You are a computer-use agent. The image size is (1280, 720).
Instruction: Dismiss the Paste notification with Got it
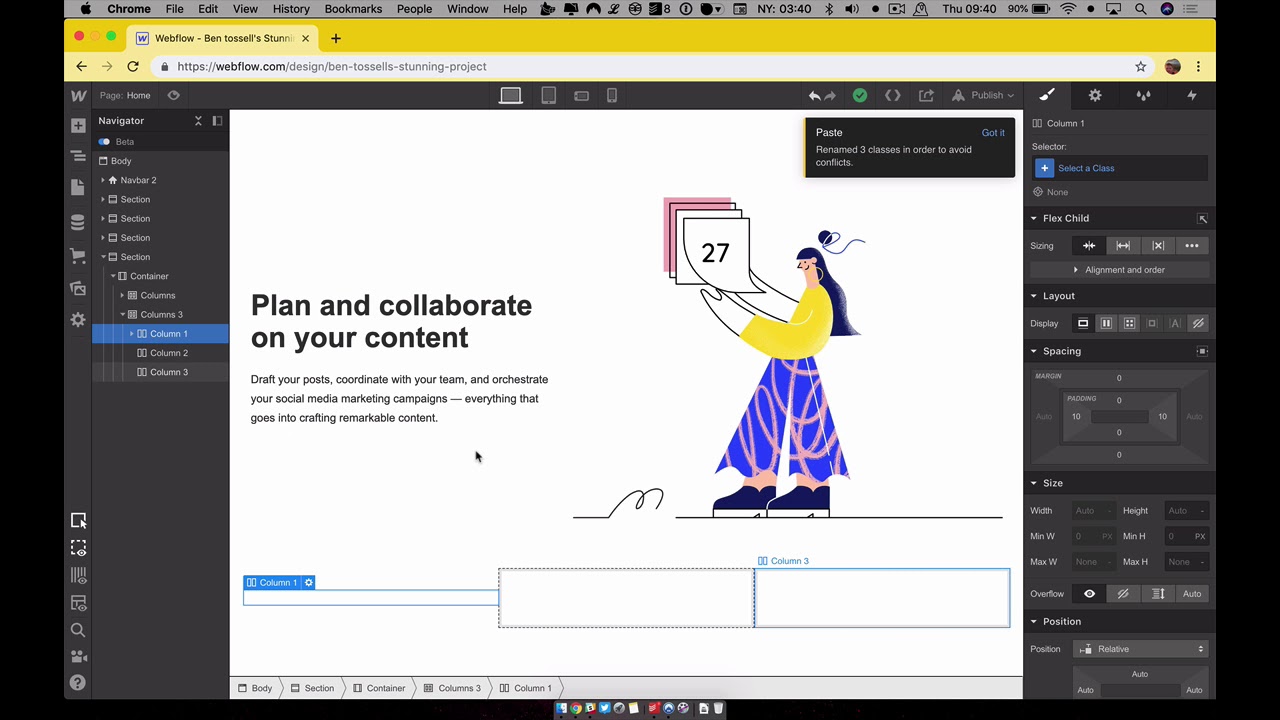tap(993, 133)
